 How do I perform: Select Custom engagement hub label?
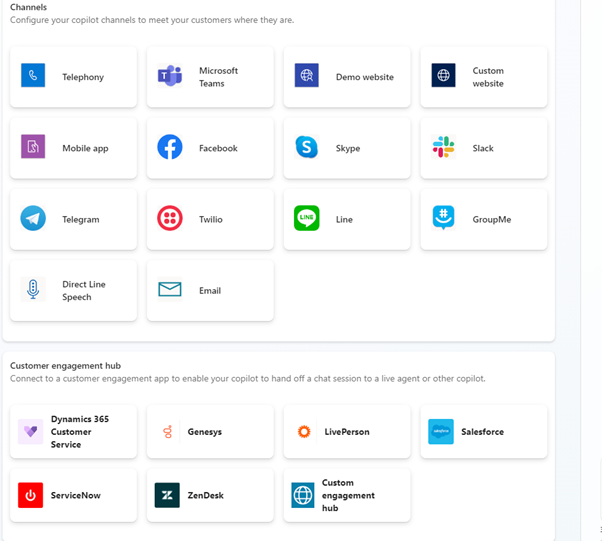pyautogui.click(x=348, y=495)
